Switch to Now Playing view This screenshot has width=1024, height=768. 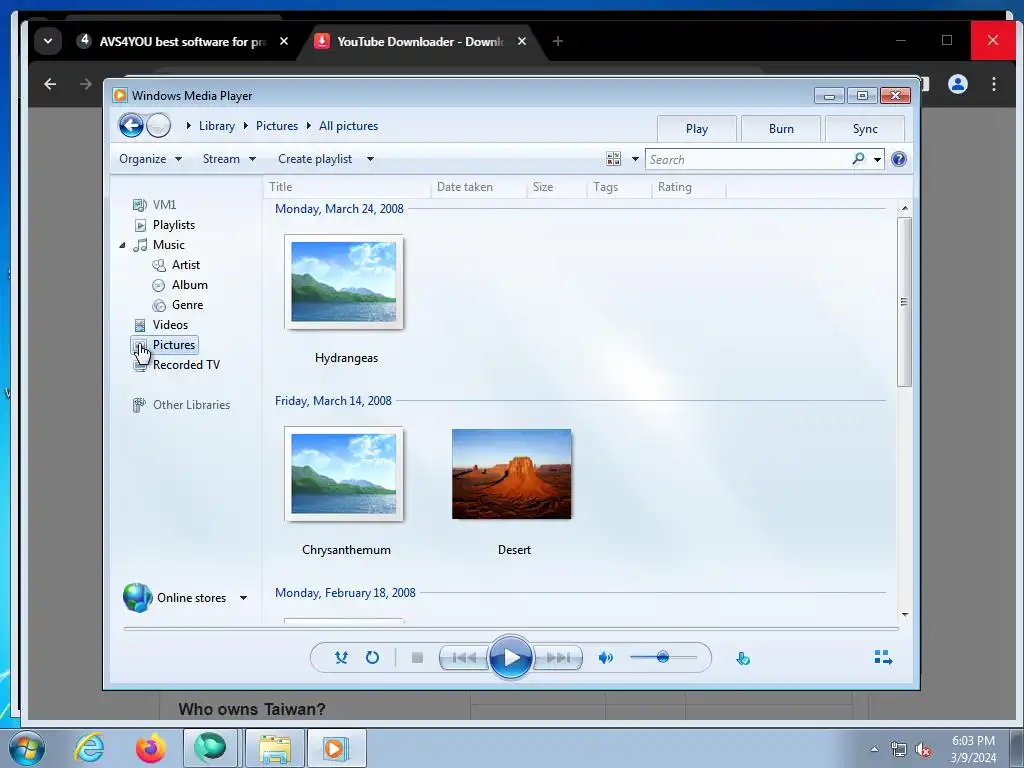coord(883,657)
